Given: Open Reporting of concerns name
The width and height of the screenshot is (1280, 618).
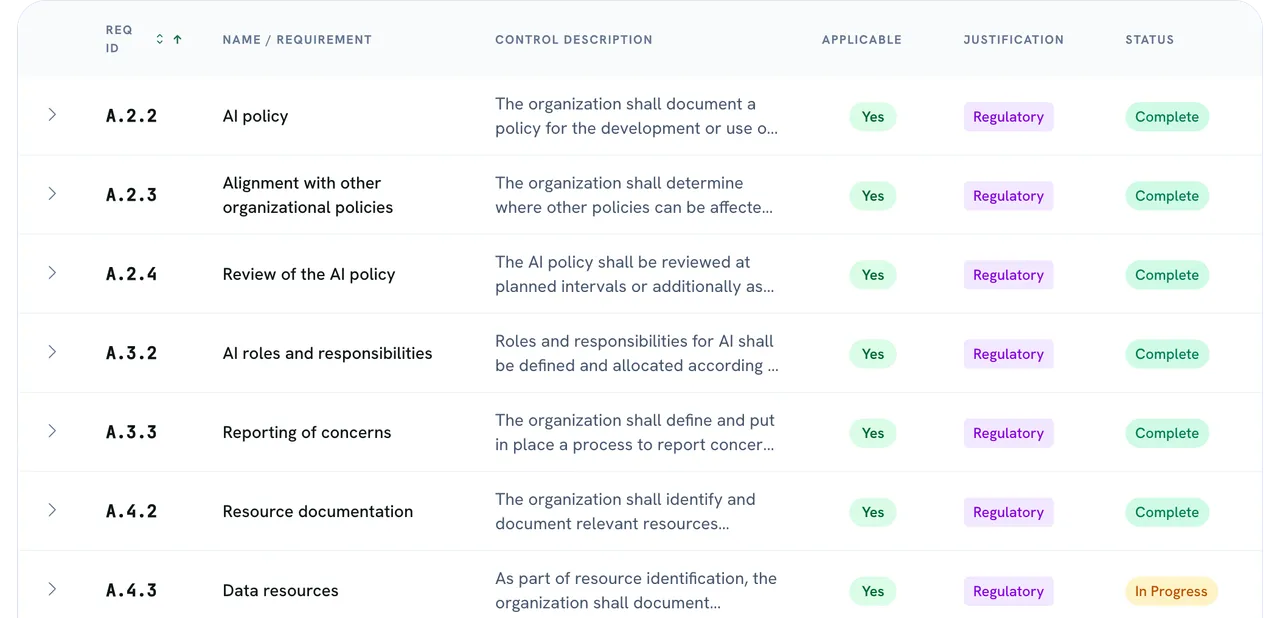Looking at the screenshot, I should (x=307, y=432).
